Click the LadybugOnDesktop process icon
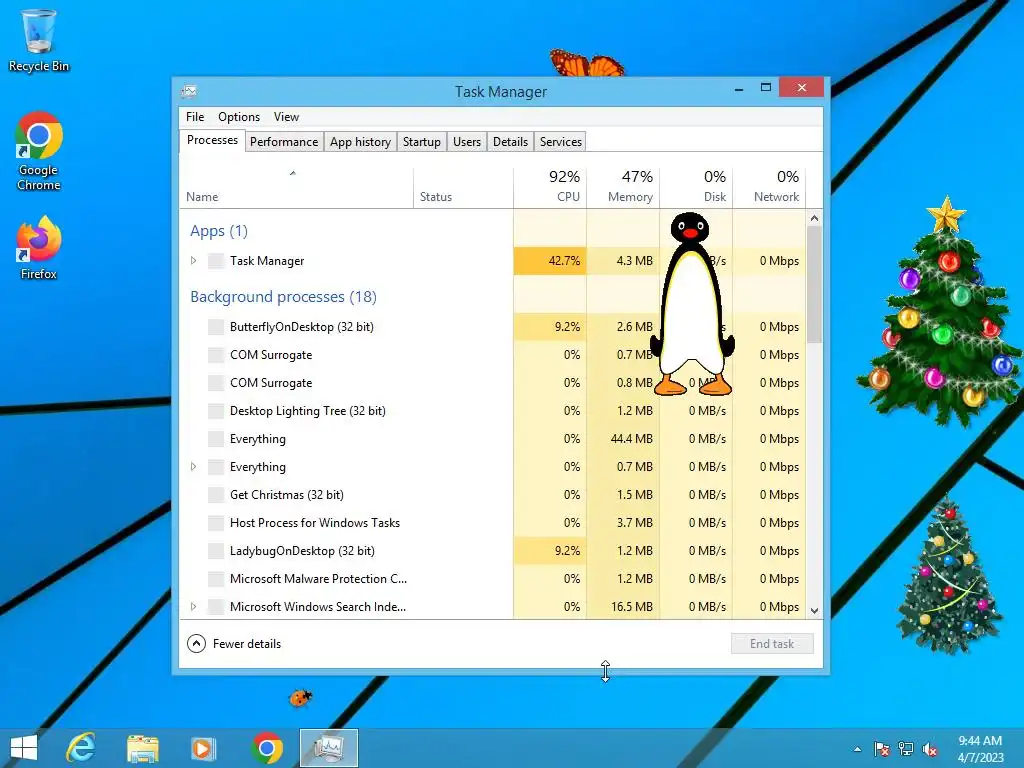 pyautogui.click(x=216, y=551)
